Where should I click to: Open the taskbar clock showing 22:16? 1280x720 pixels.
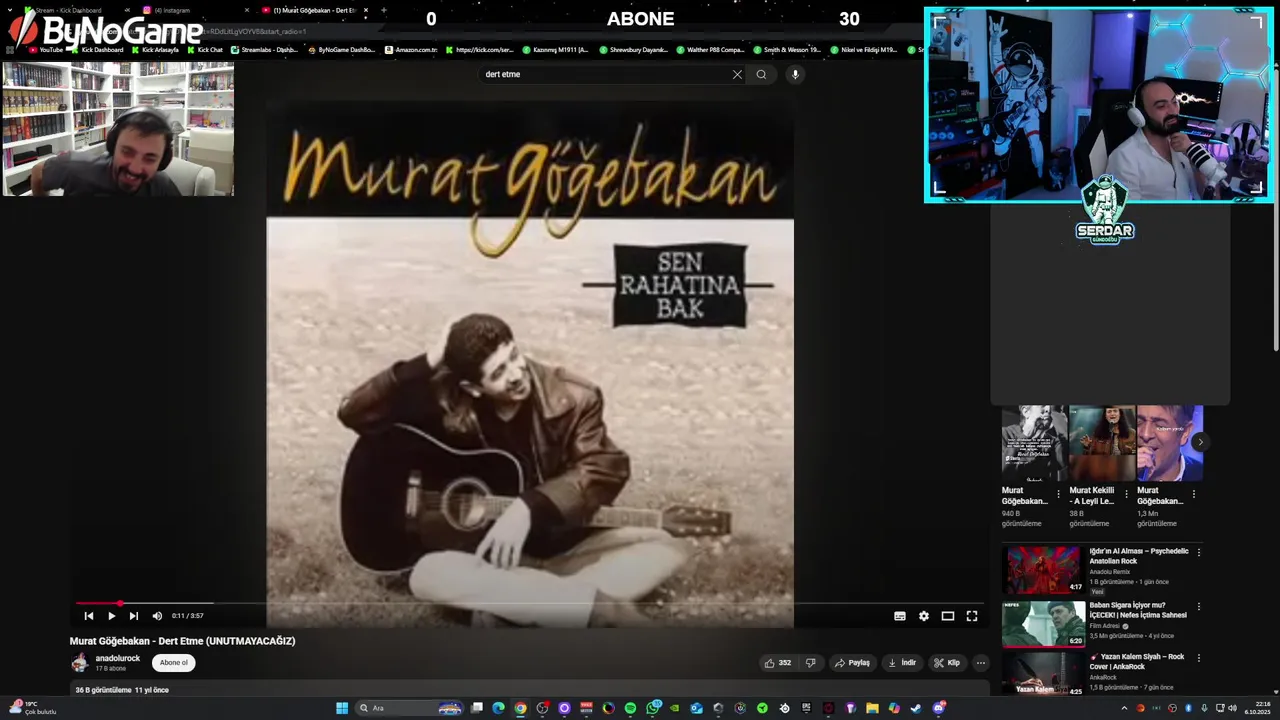point(1258,708)
